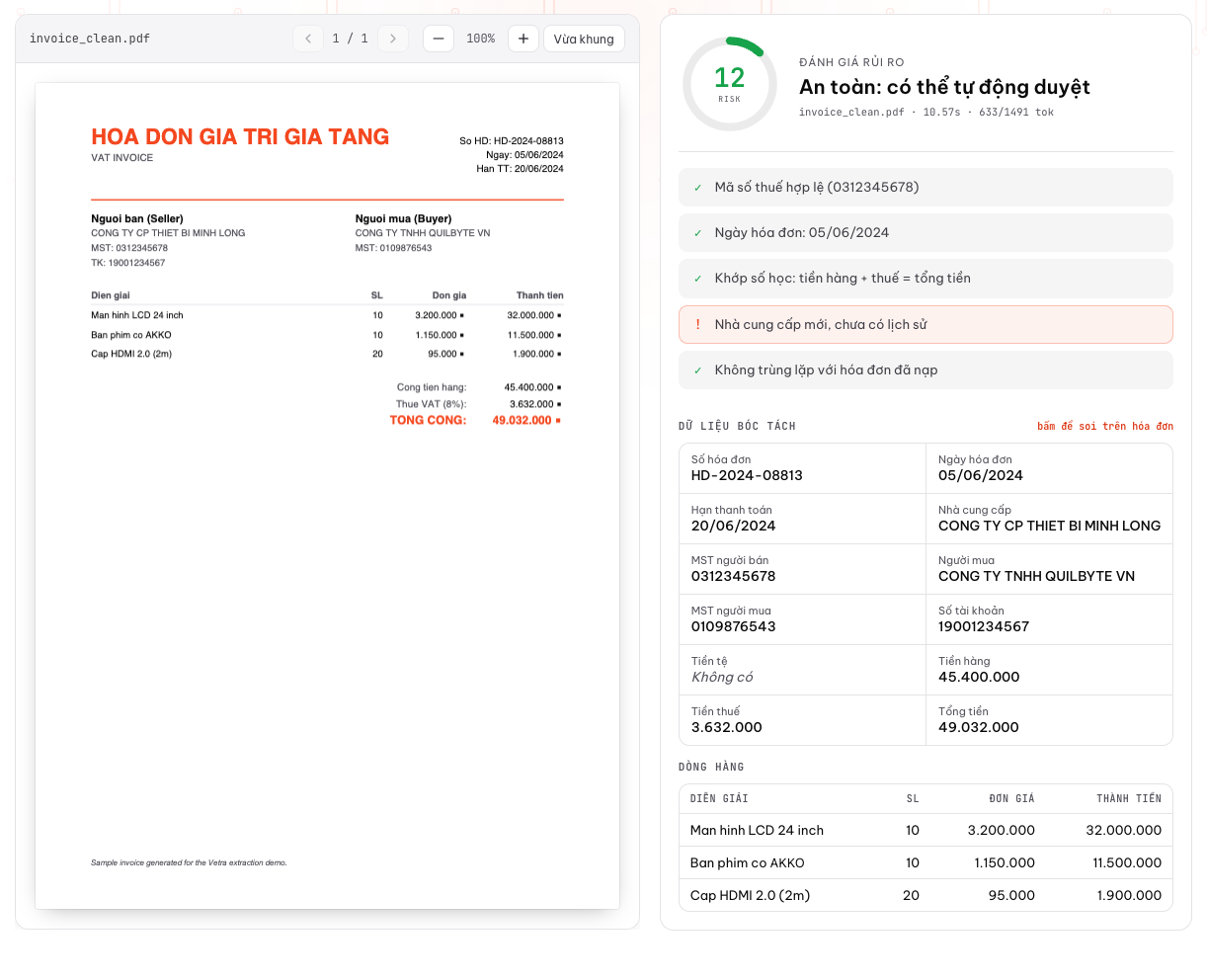Click the 'Nhà cung cấp' field MINH LONG

(1049, 519)
